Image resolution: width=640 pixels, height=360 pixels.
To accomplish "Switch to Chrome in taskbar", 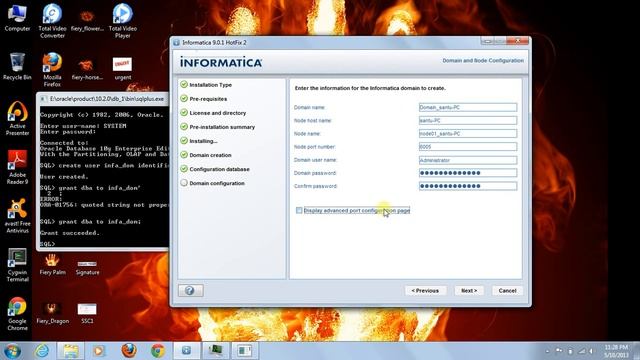I will [x=158, y=351].
